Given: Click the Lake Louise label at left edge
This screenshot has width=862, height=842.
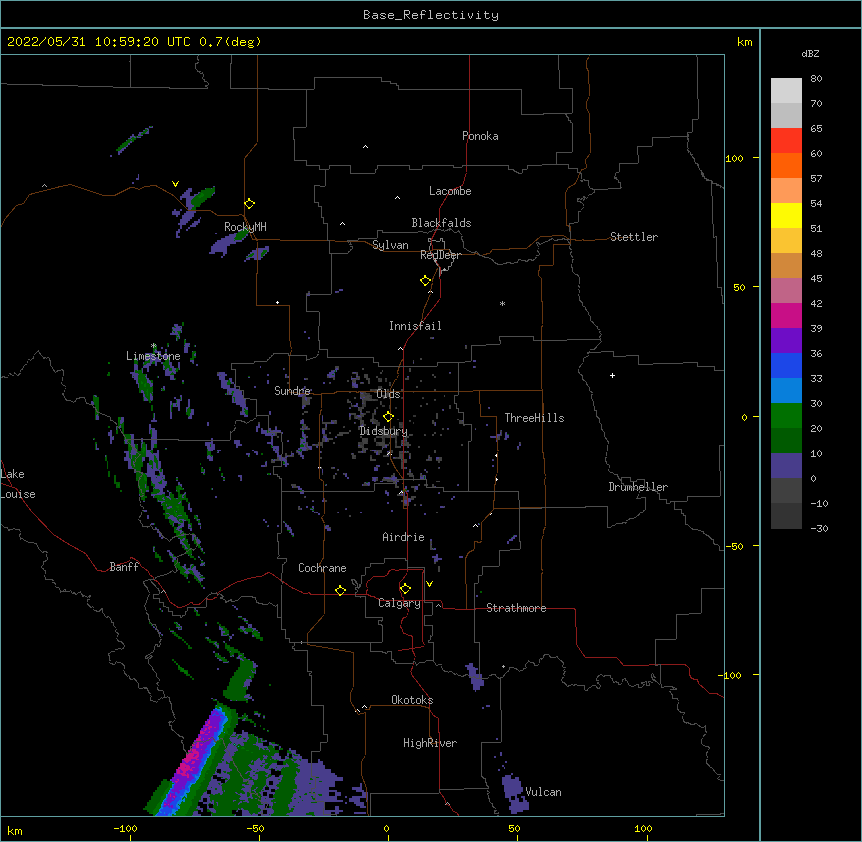Looking at the screenshot, I should 18,484.
